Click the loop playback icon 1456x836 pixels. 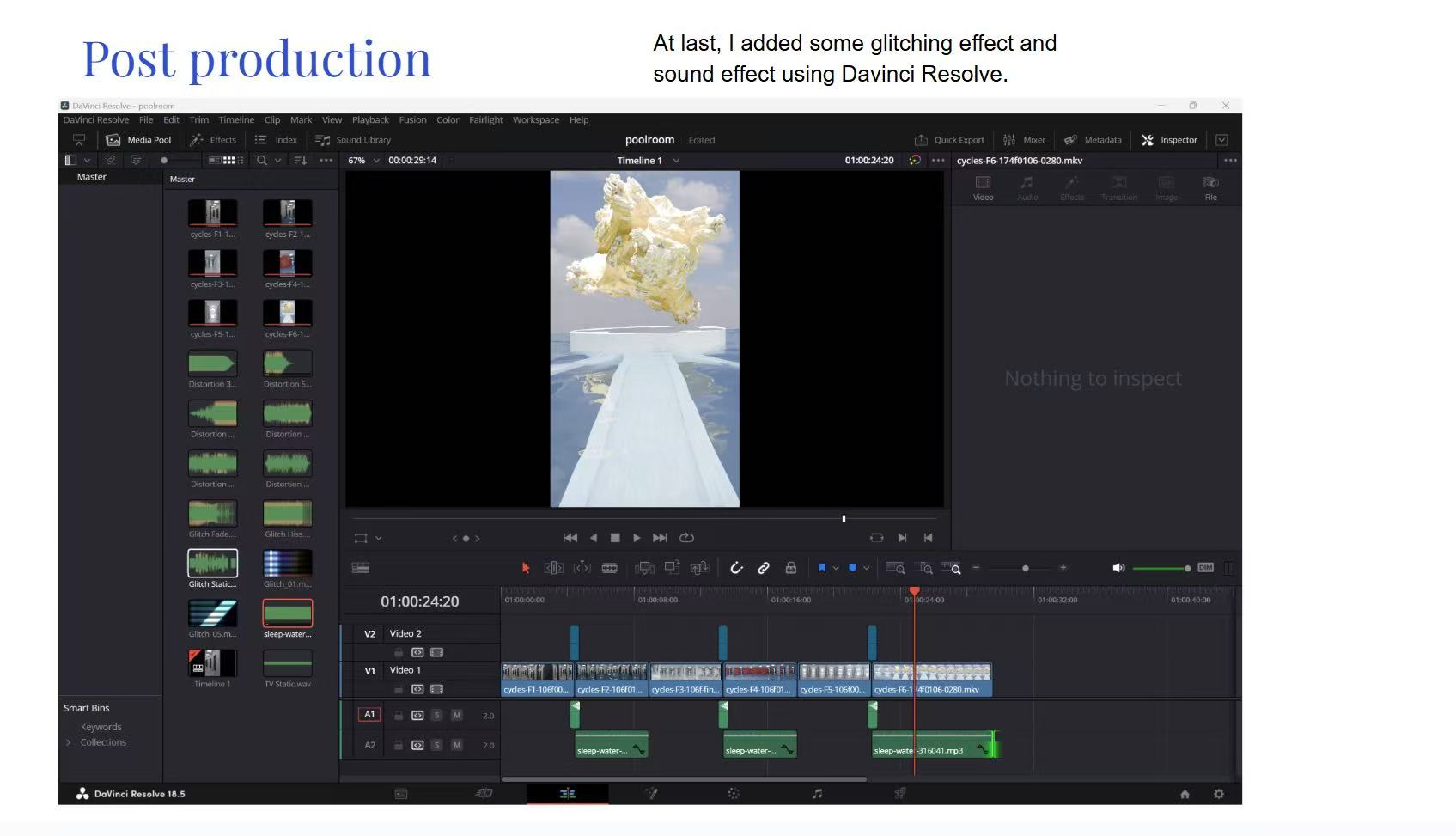point(686,538)
